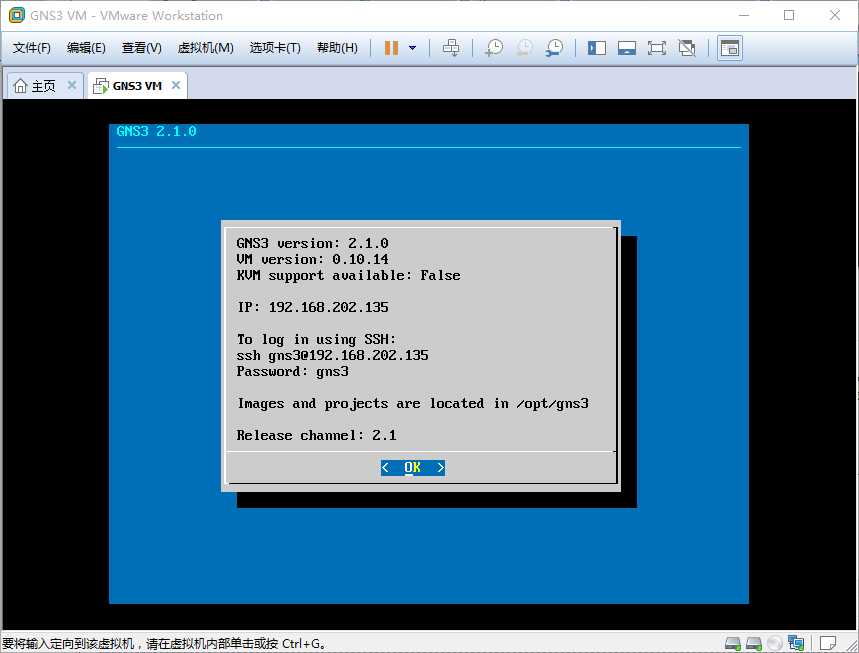Open the power options dropdown arrow
This screenshot has width=859, height=653.
tap(413, 48)
